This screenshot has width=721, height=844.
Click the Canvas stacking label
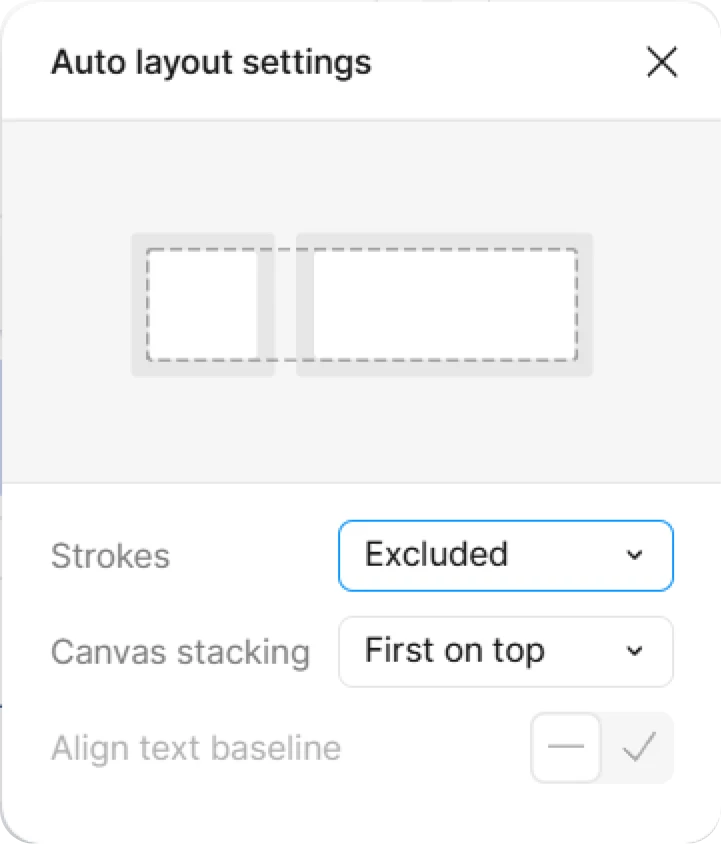click(180, 653)
